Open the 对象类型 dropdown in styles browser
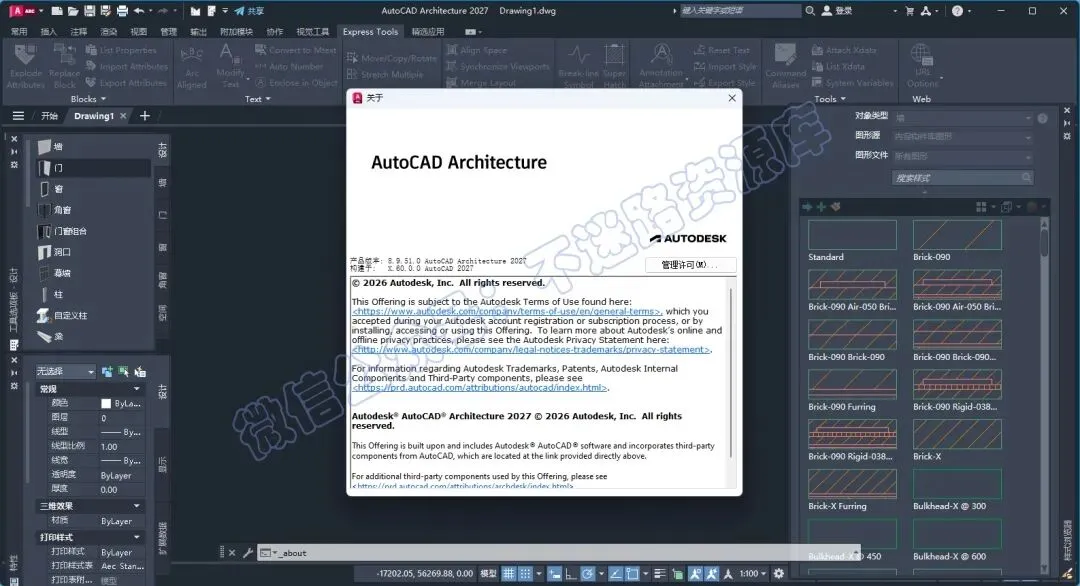The width and height of the screenshot is (1080, 586). (x=963, y=118)
